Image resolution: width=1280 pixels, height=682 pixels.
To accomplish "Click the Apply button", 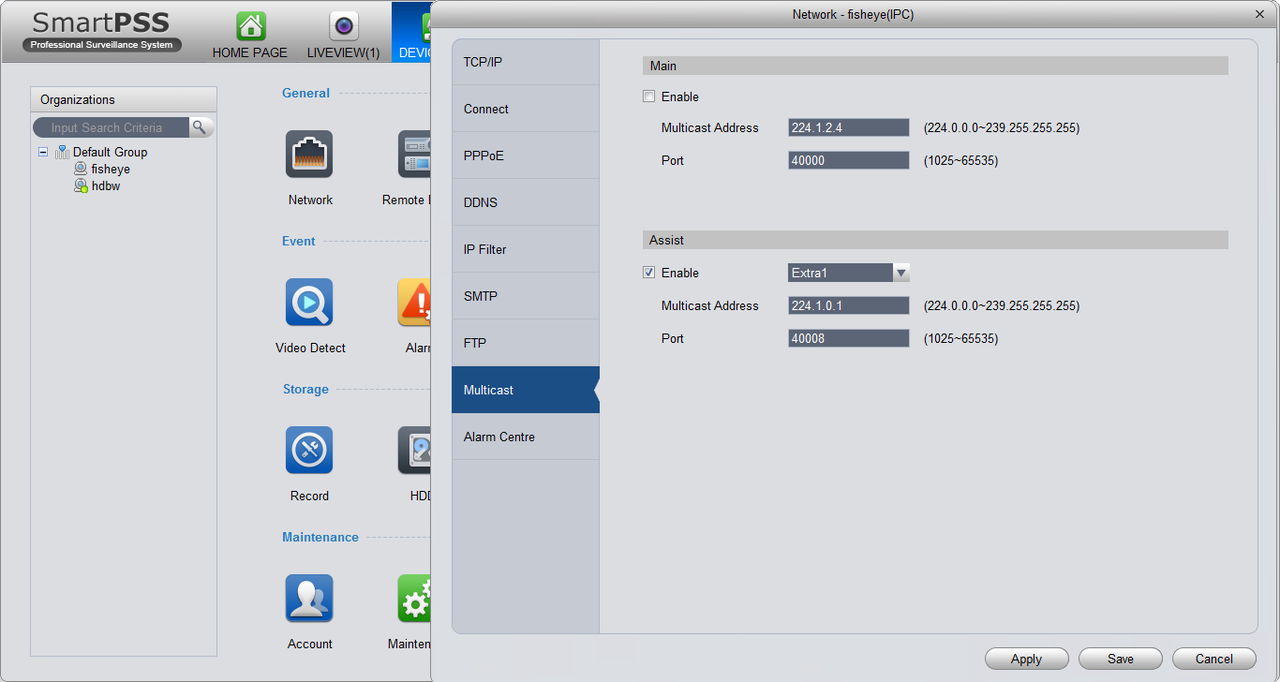I will coord(1027,659).
